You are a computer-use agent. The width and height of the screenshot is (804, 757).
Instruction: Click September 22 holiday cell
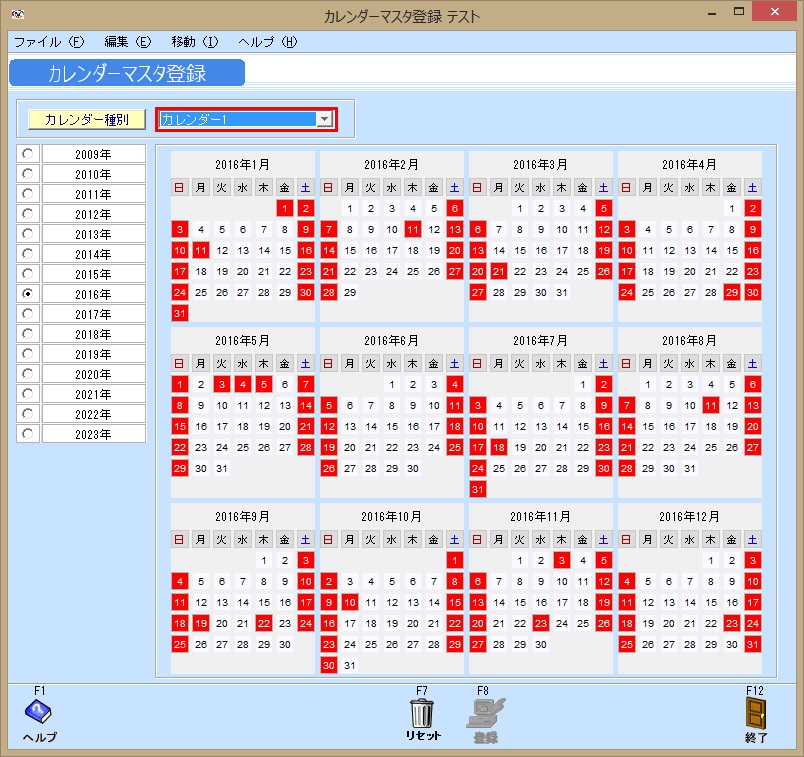[x=264, y=623]
